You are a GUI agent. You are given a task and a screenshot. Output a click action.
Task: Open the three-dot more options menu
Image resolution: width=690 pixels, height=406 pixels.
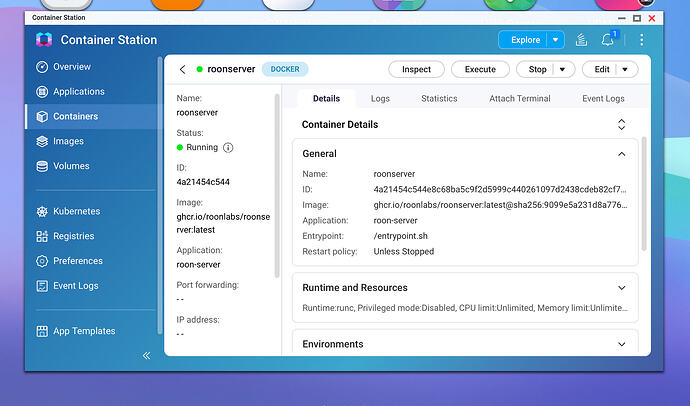tap(642, 40)
